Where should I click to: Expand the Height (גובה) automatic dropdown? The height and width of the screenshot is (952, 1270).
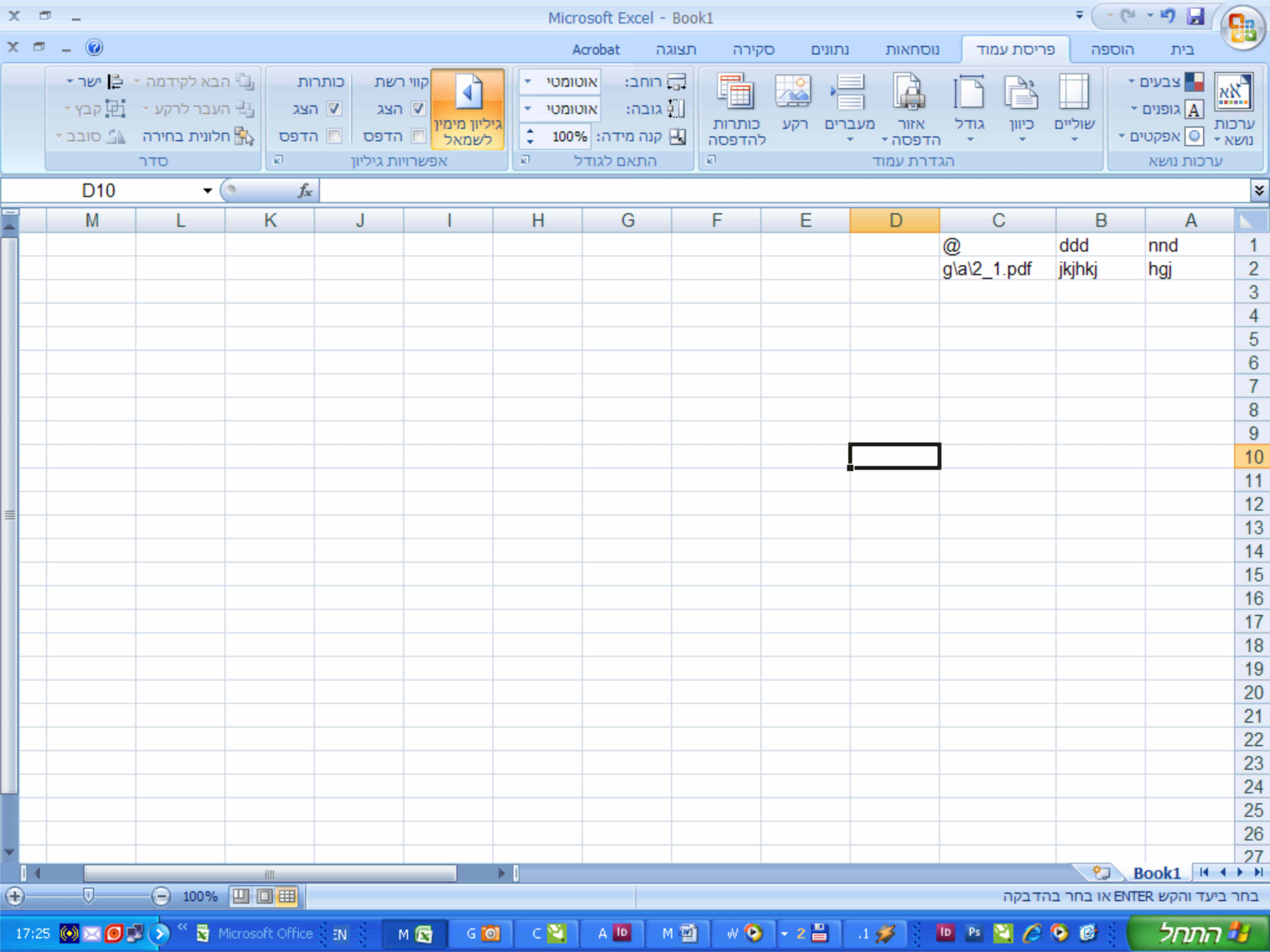(528, 108)
